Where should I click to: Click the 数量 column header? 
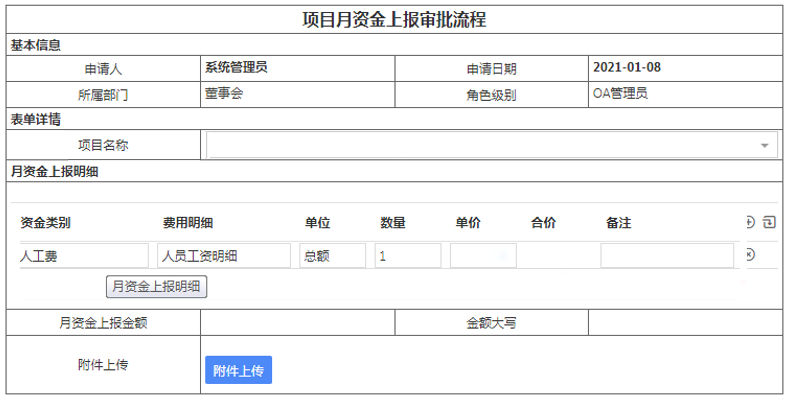click(392, 222)
